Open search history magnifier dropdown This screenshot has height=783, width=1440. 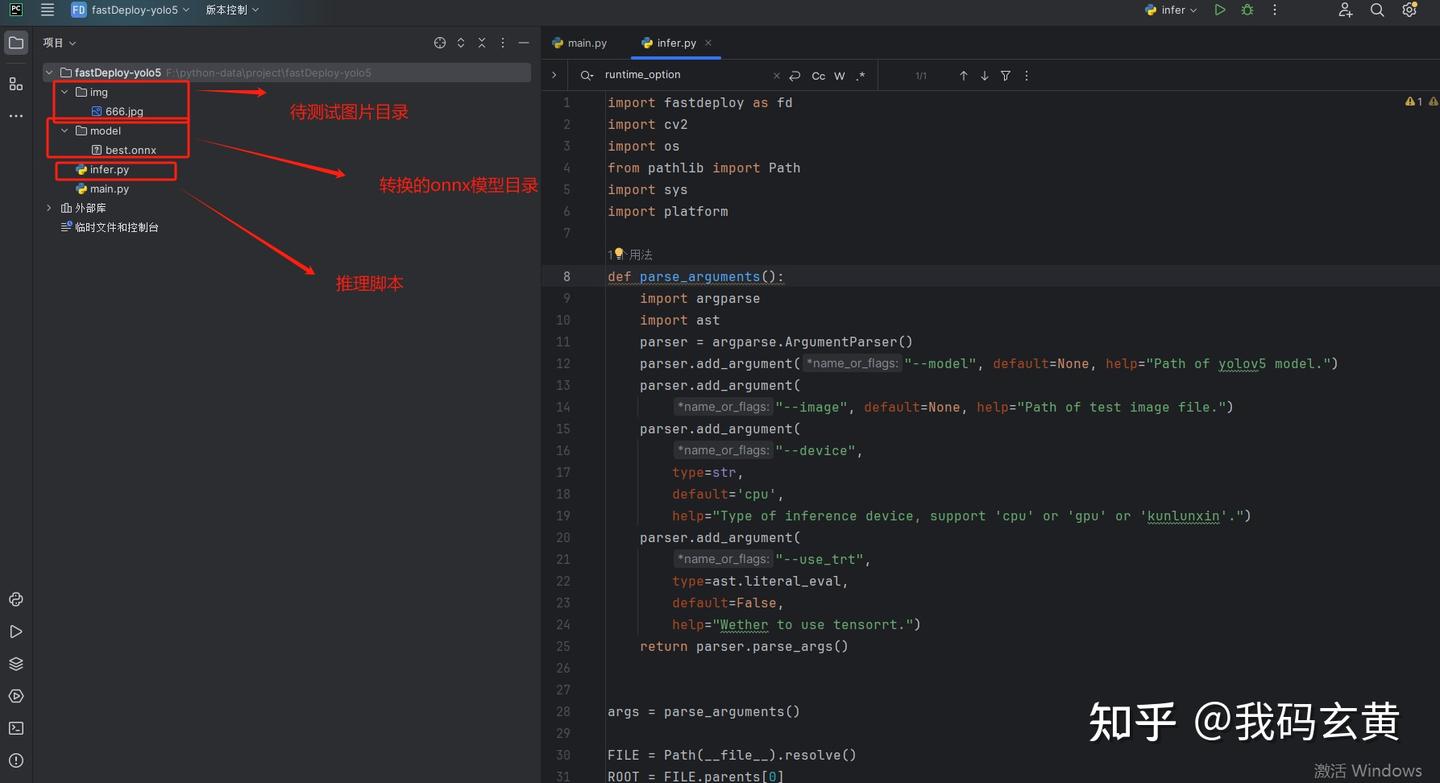(587, 76)
